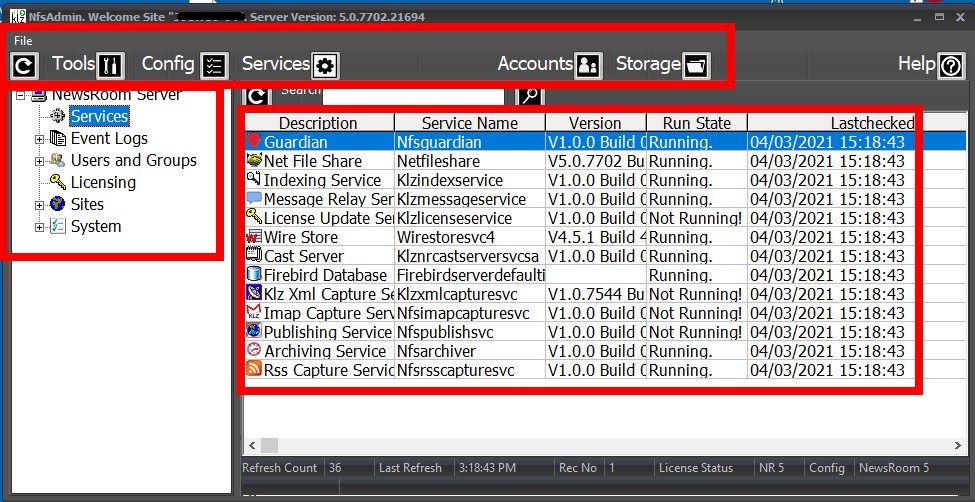The height and width of the screenshot is (502, 975).
Task: Click the Publishing Service globe icon
Action: (254, 331)
